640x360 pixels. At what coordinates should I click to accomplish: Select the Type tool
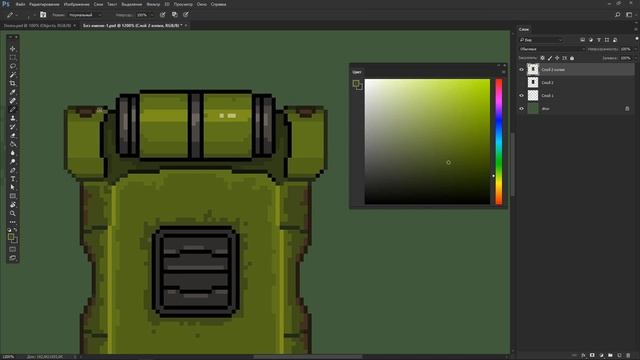[13, 179]
